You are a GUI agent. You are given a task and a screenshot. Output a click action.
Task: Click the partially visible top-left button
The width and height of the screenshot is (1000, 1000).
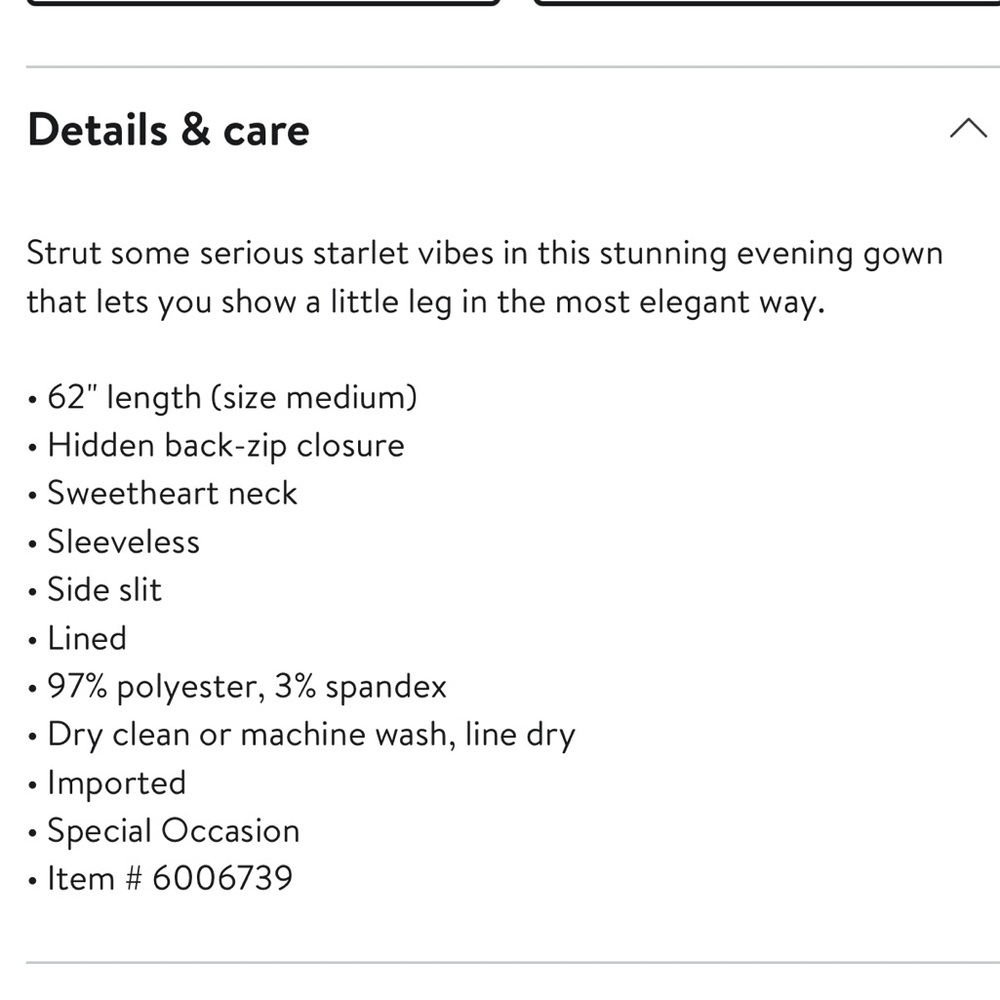pos(263,3)
